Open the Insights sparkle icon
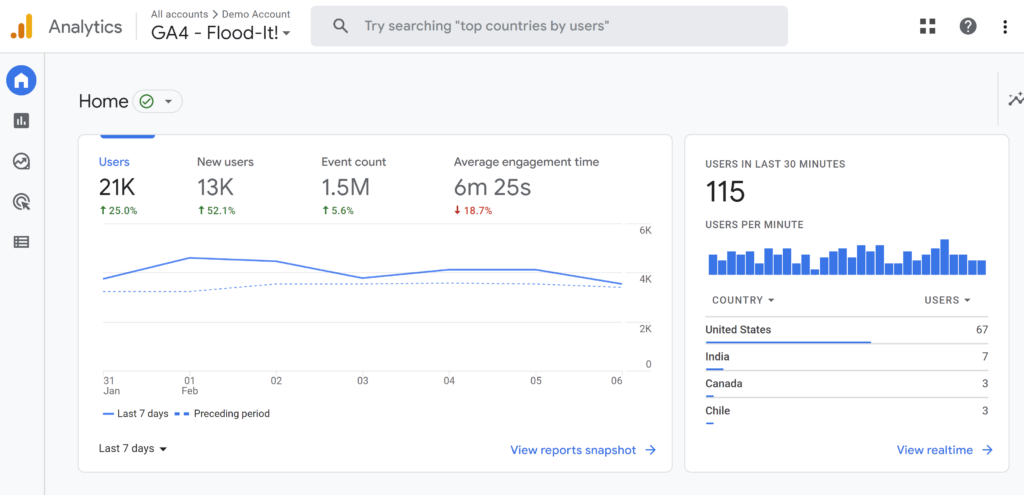The height and width of the screenshot is (495, 1024). (1016, 99)
